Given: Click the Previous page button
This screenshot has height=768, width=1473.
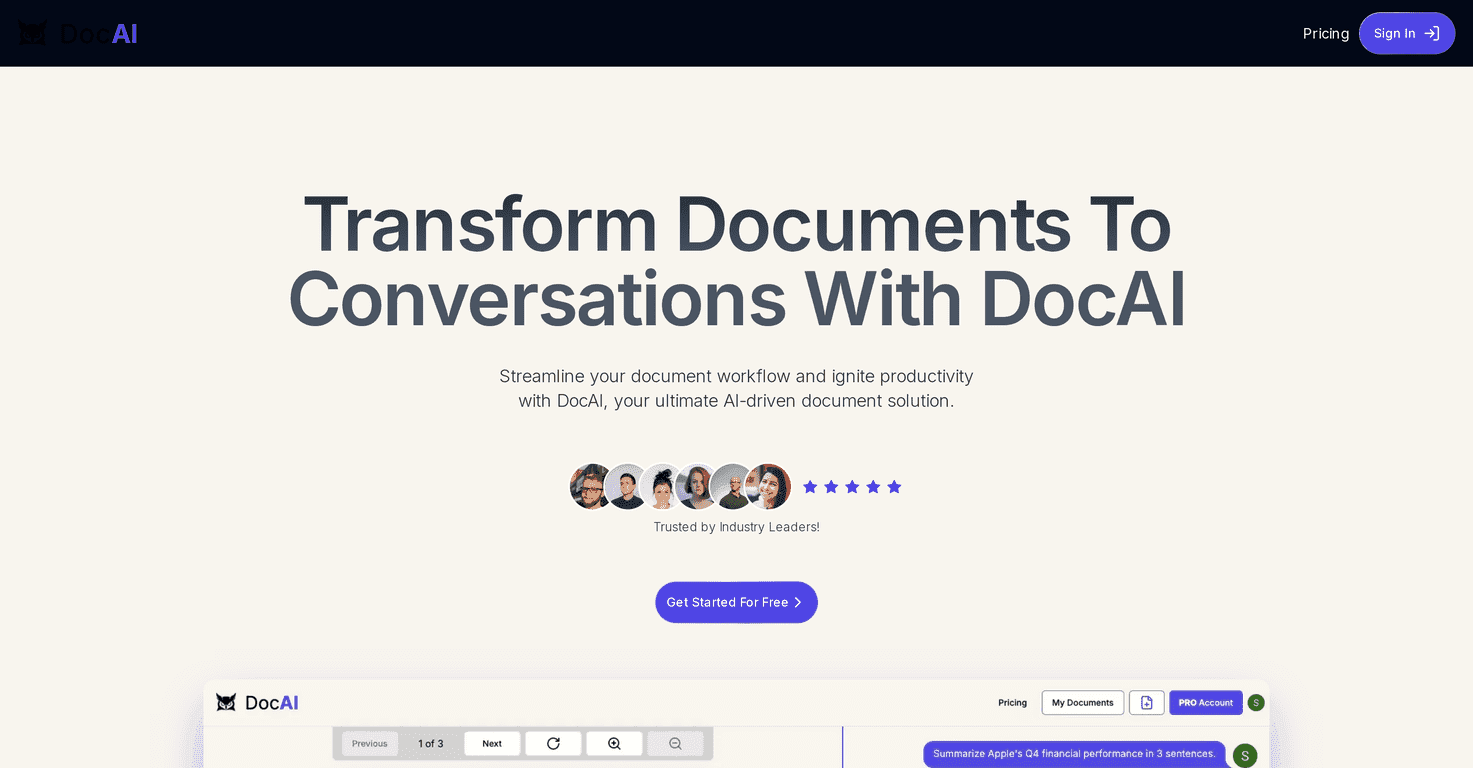Looking at the screenshot, I should point(369,743).
